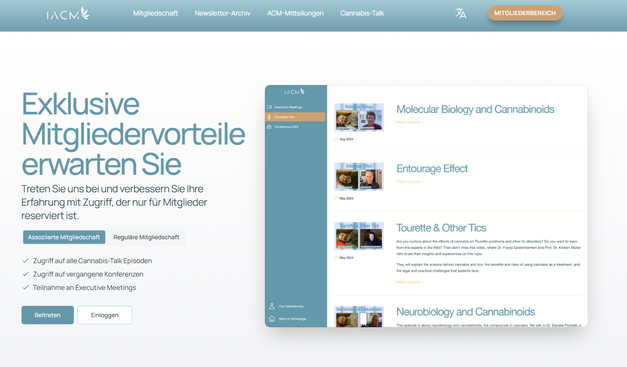627x367 pixels.
Task: Open Your Membership person icon
Action: point(272,306)
